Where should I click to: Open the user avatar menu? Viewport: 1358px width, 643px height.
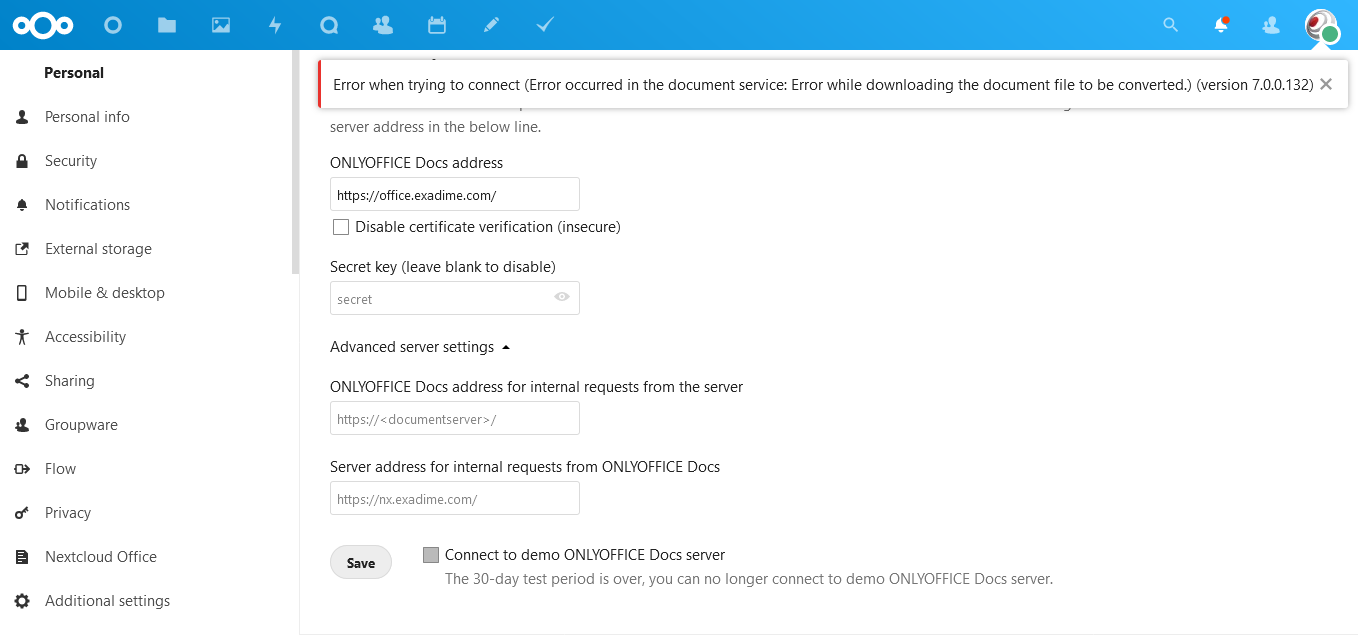(1322, 25)
